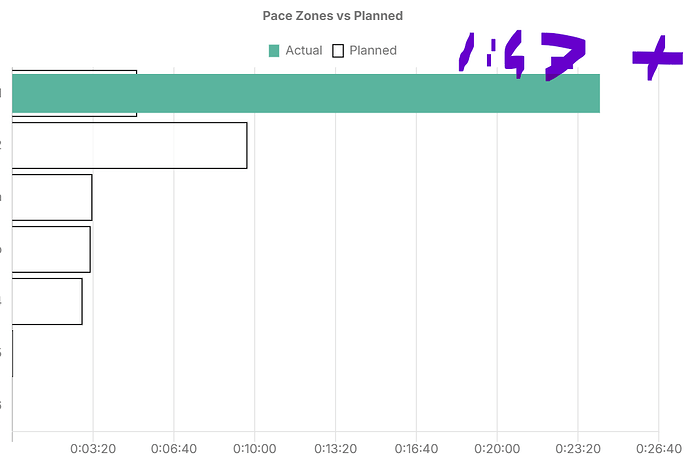The height and width of the screenshot is (468, 690).
Task: Click the Pace Zones vs Planned title
Action: pos(333,16)
